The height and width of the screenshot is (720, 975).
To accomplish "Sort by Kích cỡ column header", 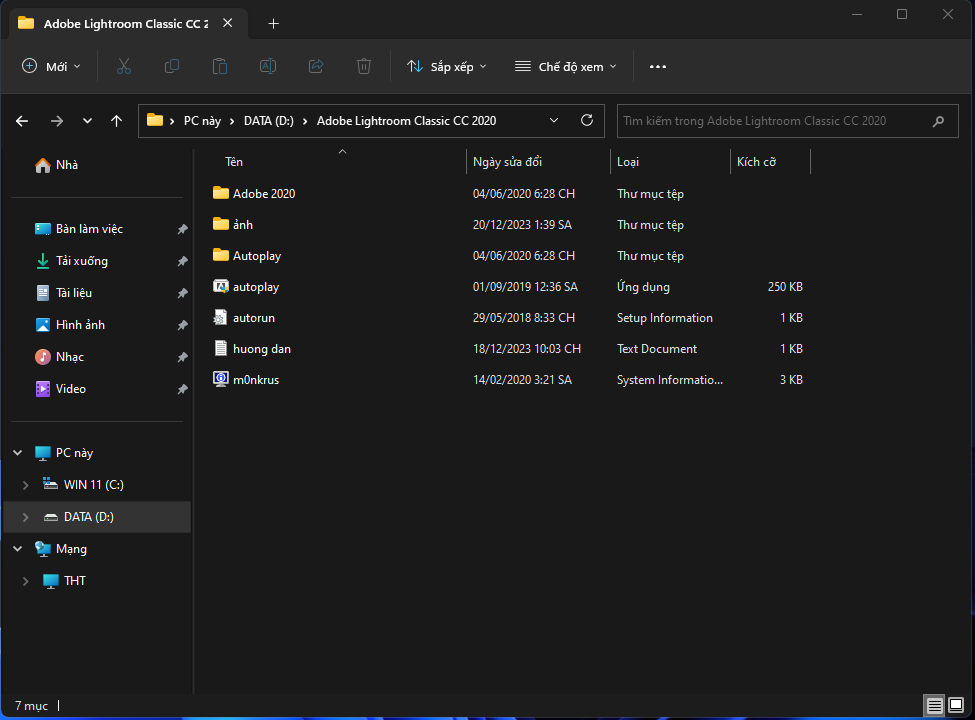I will [x=757, y=162].
